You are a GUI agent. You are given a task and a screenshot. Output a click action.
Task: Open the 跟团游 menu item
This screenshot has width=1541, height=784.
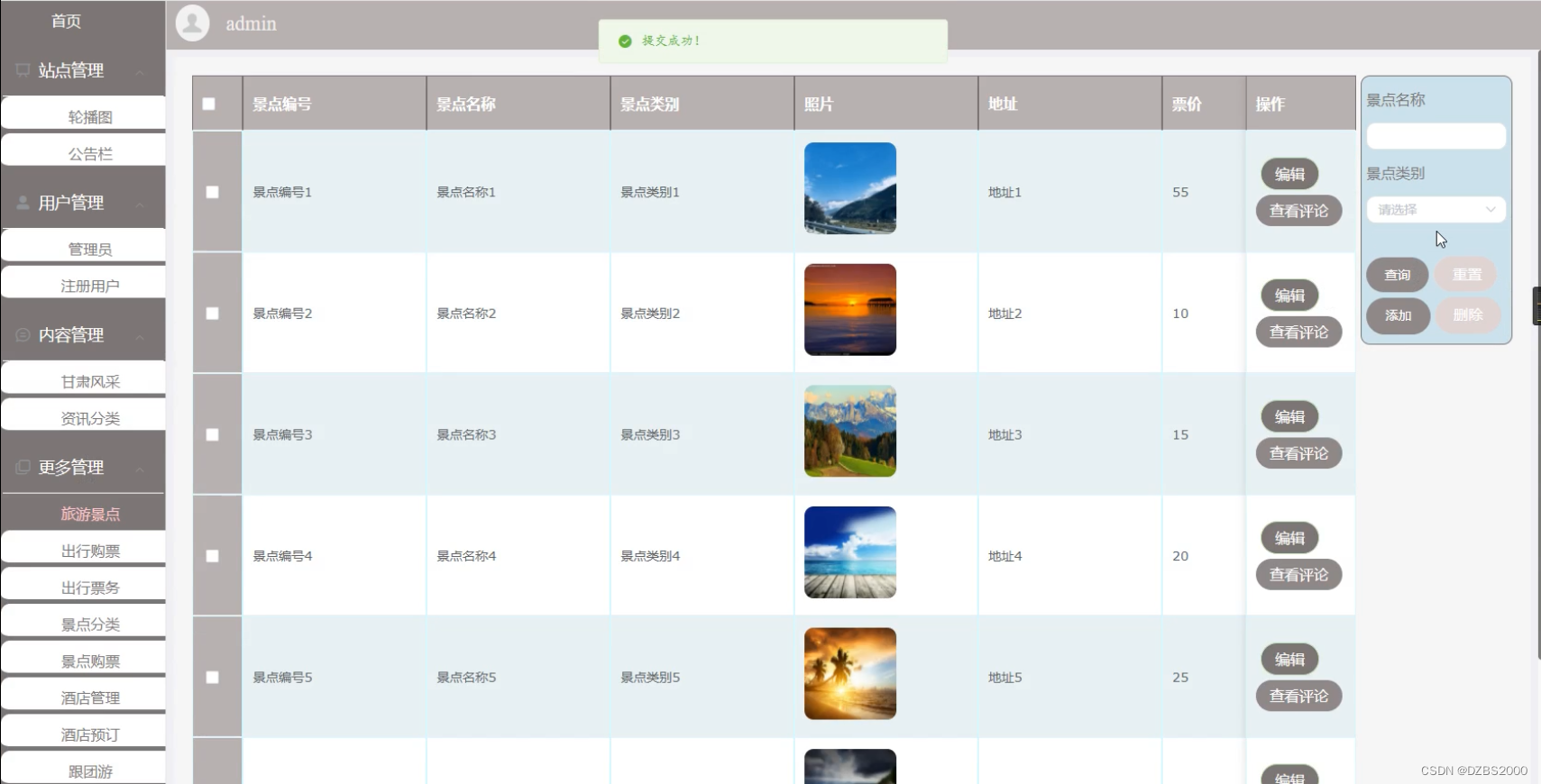point(84,769)
